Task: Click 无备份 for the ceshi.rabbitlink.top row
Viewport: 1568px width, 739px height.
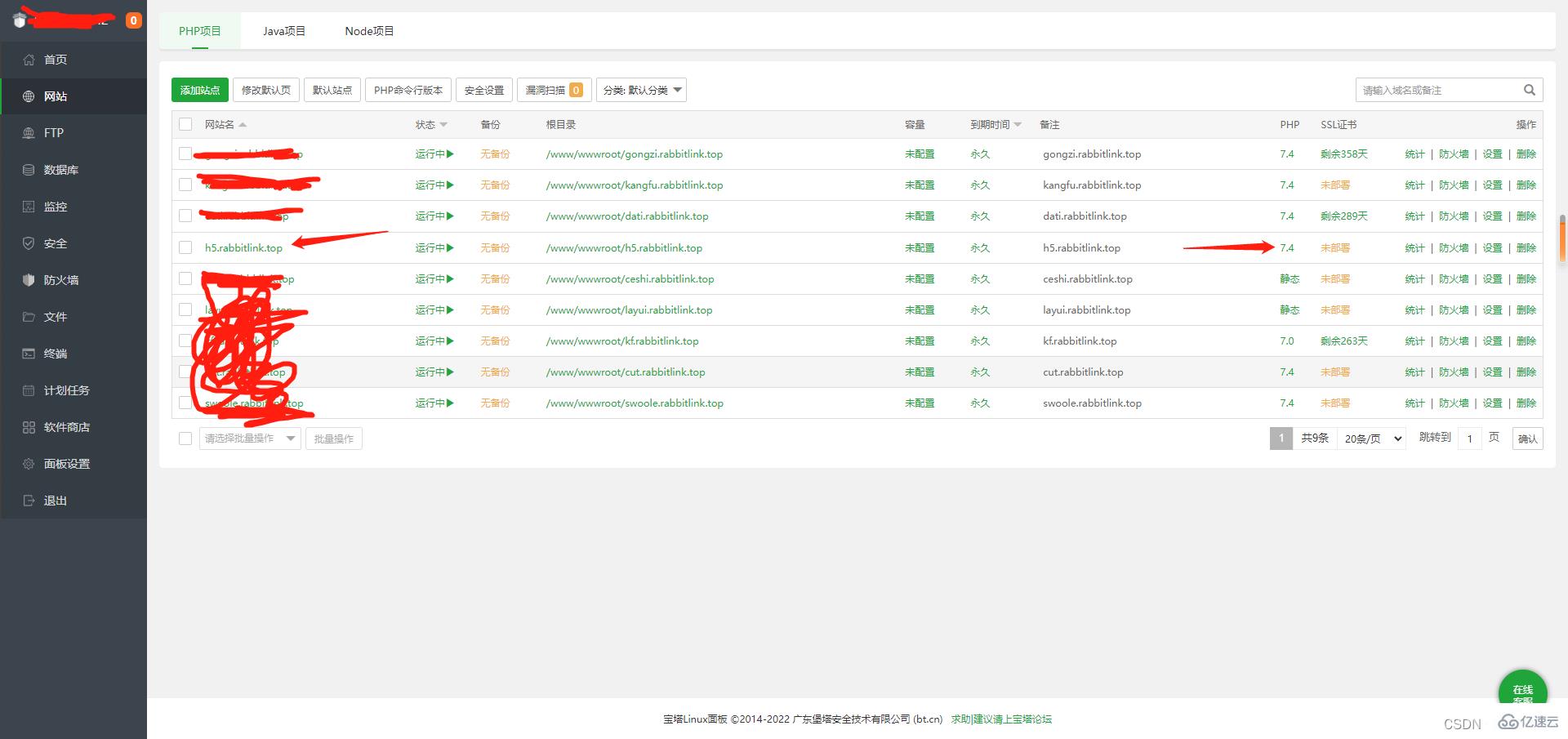Action: 495,278
